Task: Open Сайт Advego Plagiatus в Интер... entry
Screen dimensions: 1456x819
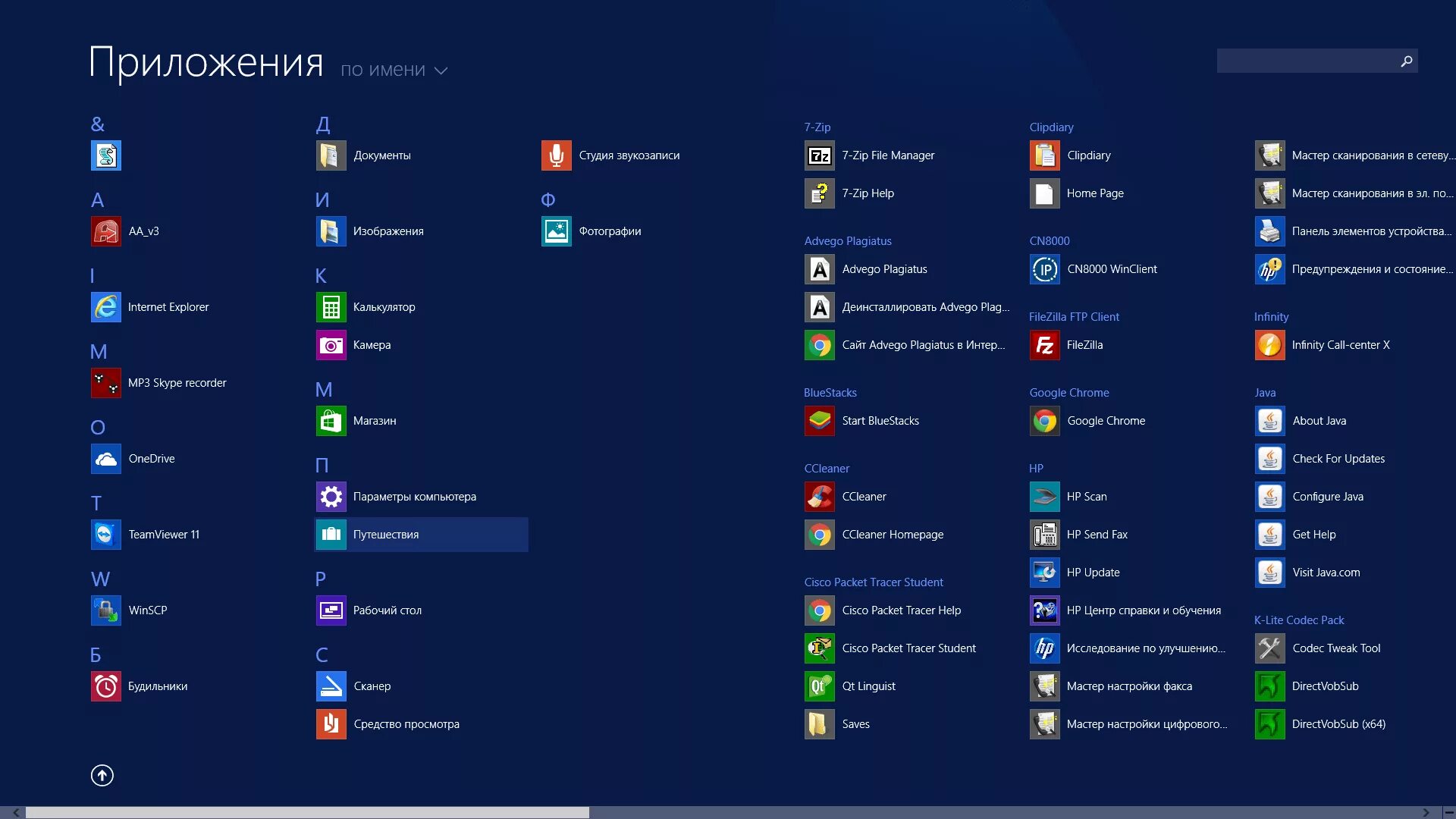Action: pos(905,345)
